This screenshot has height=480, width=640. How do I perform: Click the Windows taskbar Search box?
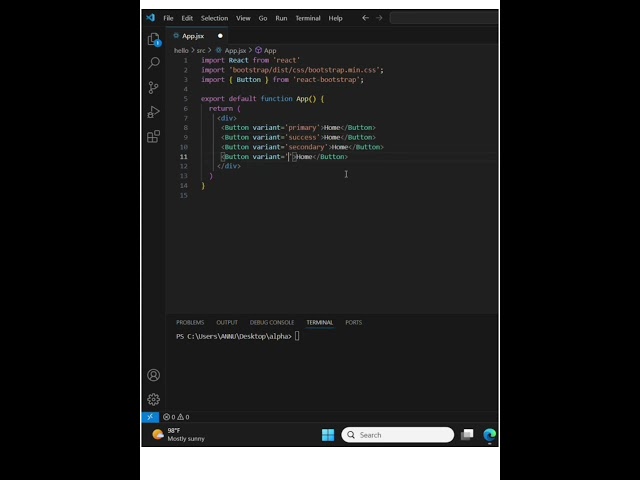tap(398, 435)
